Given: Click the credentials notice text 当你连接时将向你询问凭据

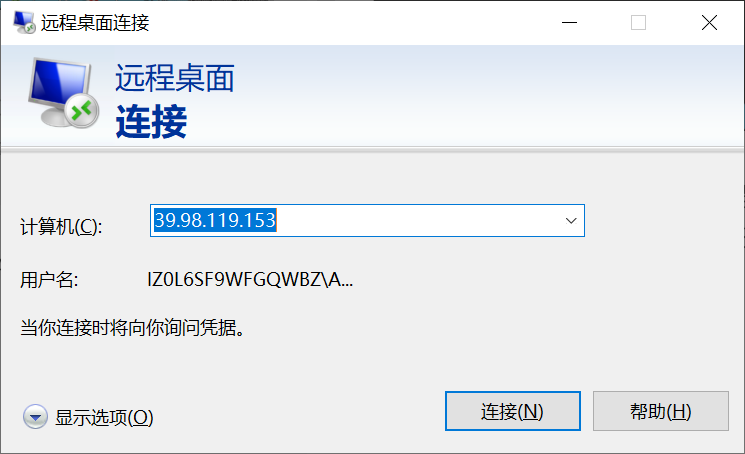Looking at the screenshot, I should click(133, 328).
